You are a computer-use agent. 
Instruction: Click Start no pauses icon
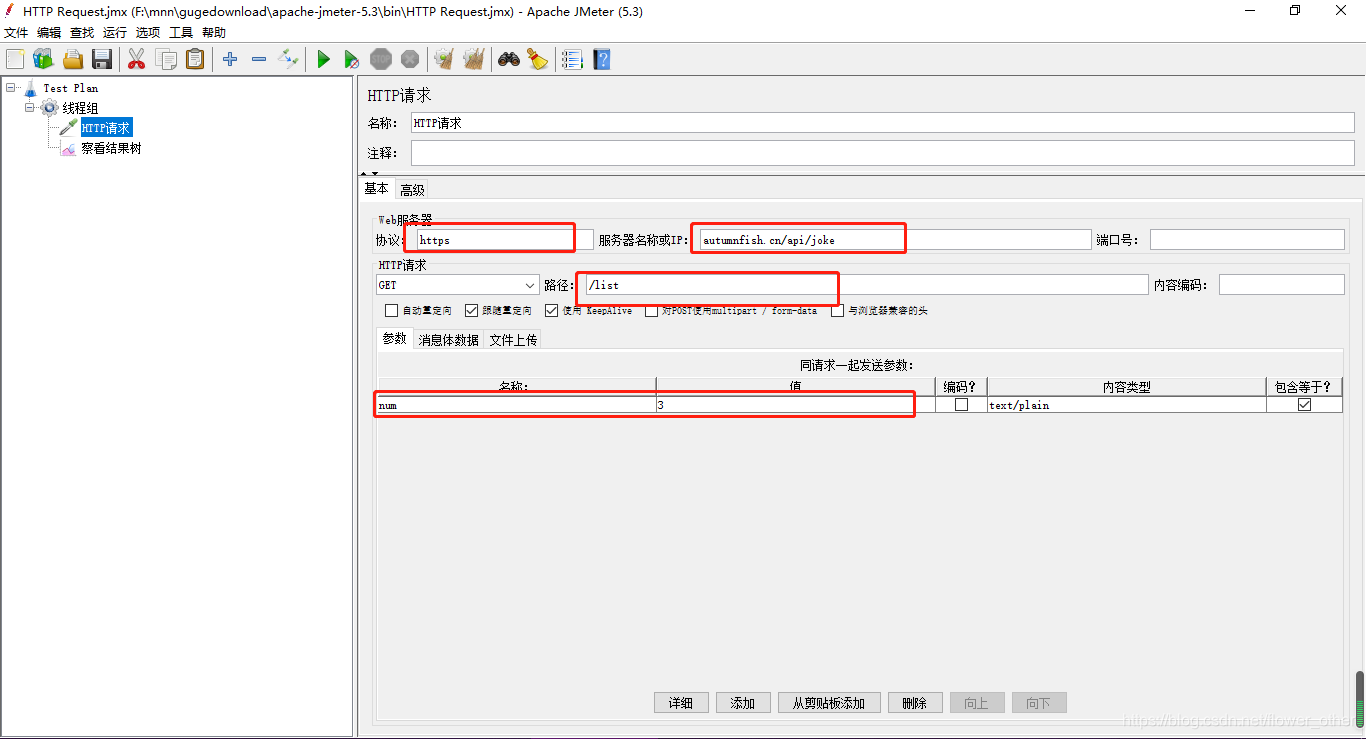[352, 59]
